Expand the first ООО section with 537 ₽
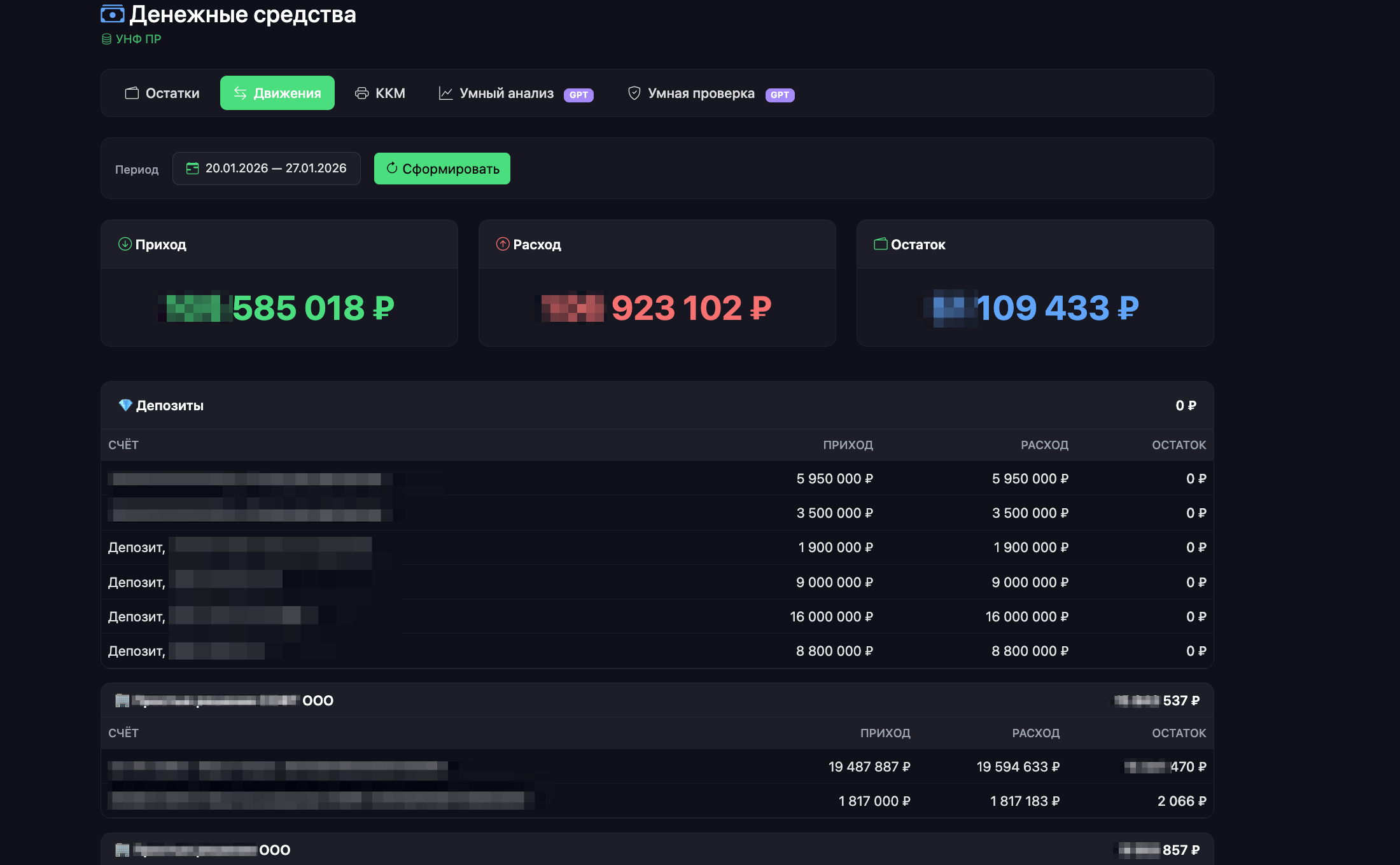 (x=657, y=700)
